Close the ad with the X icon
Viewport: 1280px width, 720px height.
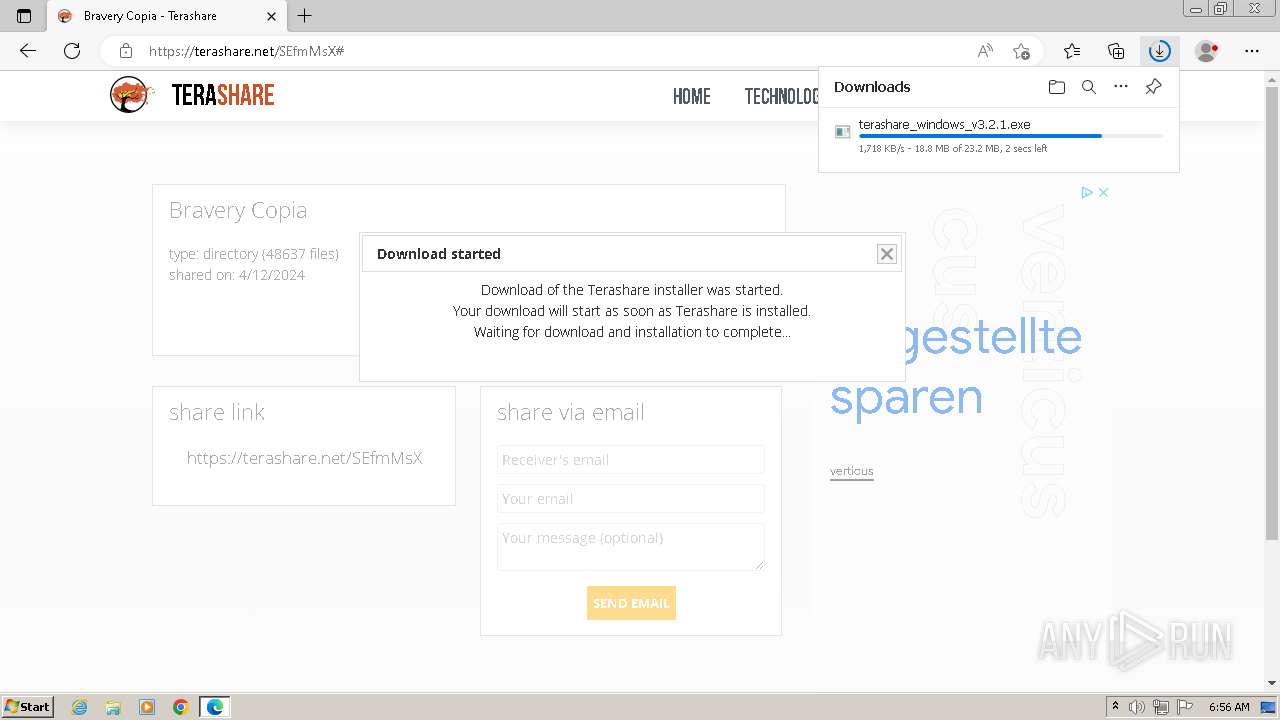(1103, 192)
